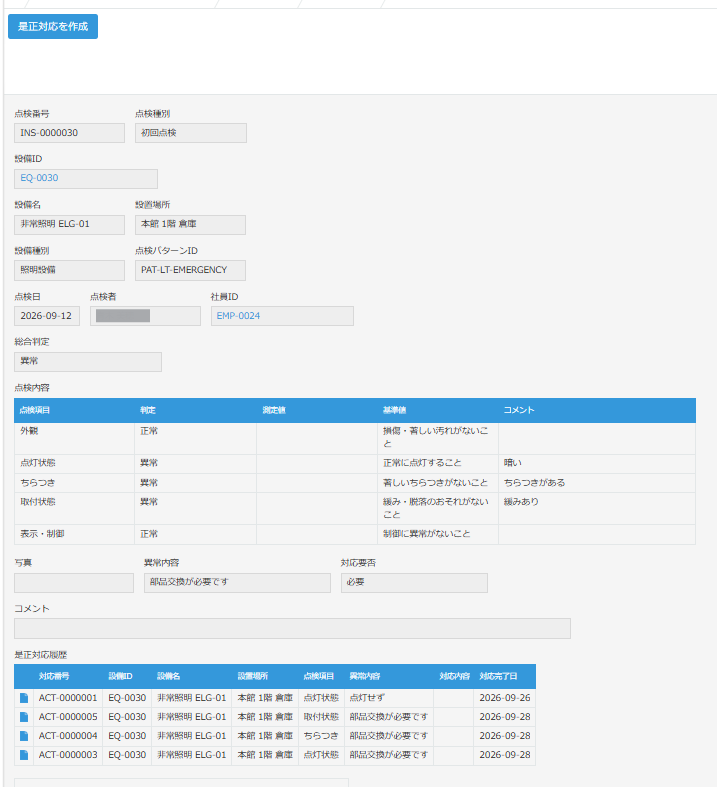
Task: Select the 取付状態 item cell in 点検内容 table
Action: coord(74,508)
